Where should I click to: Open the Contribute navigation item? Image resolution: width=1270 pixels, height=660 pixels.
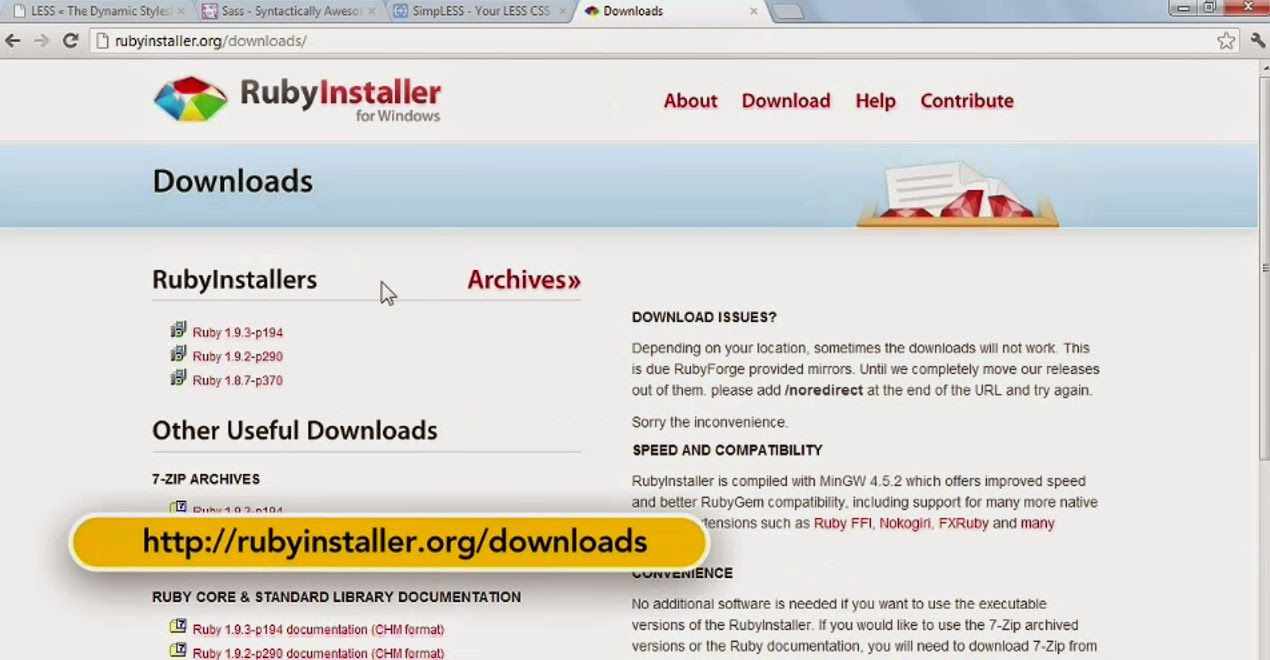966,100
